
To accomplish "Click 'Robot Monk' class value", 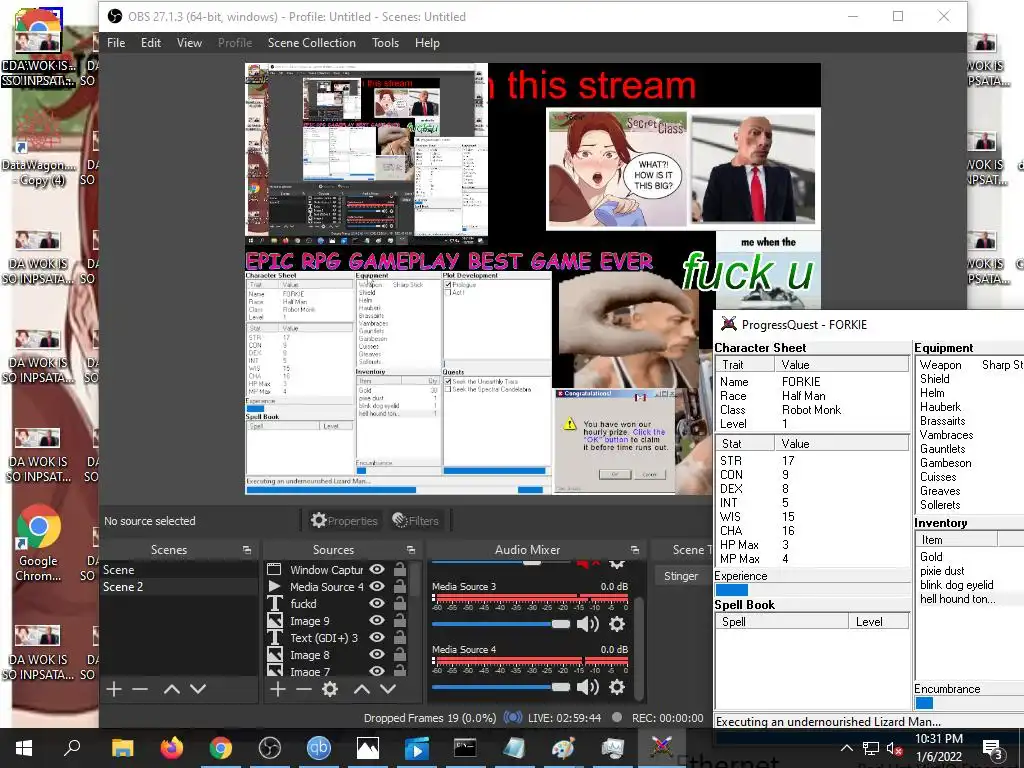I will [x=812, y=409].
